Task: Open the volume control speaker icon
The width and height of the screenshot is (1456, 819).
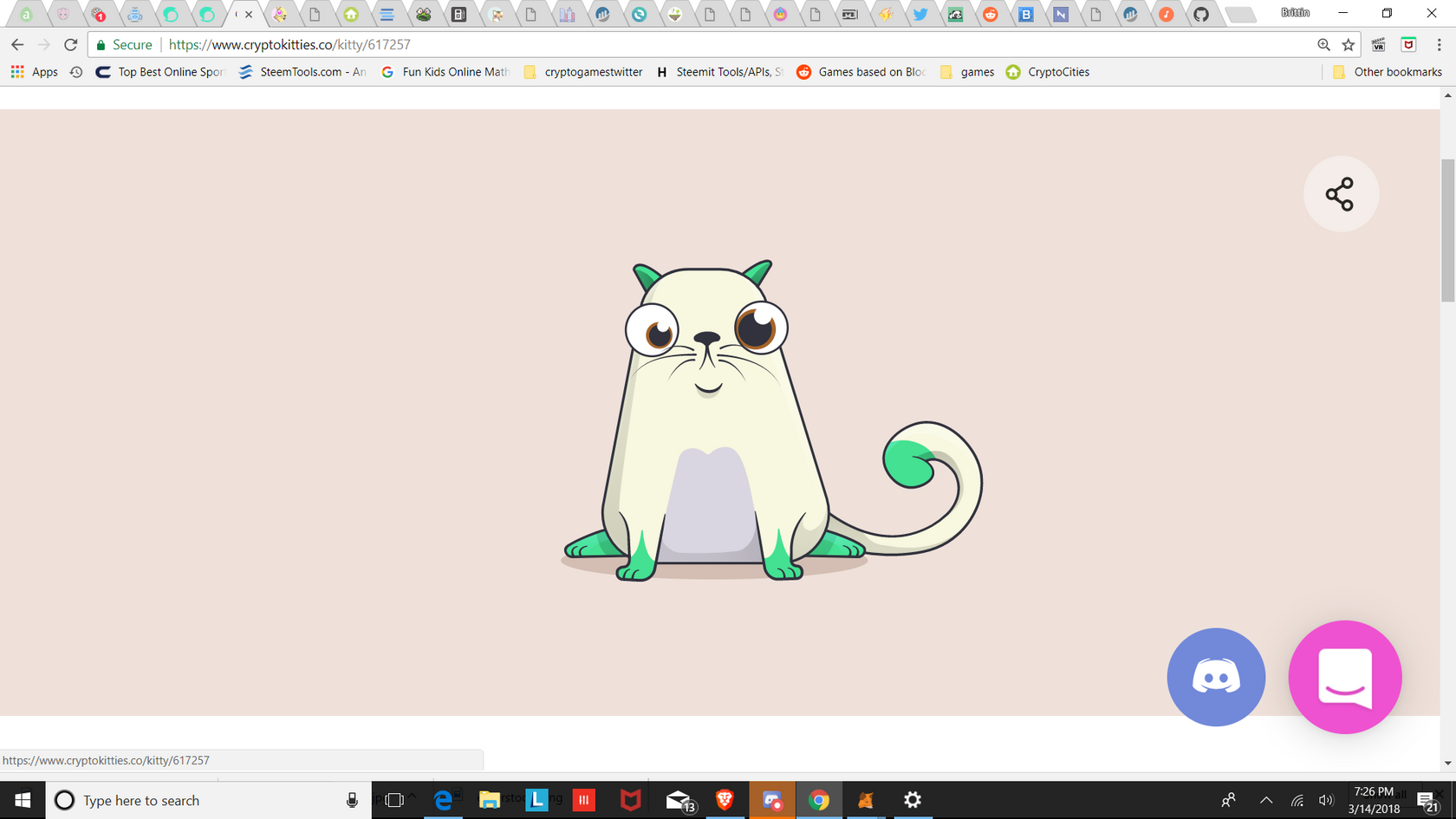Action: click(1326, 800)
